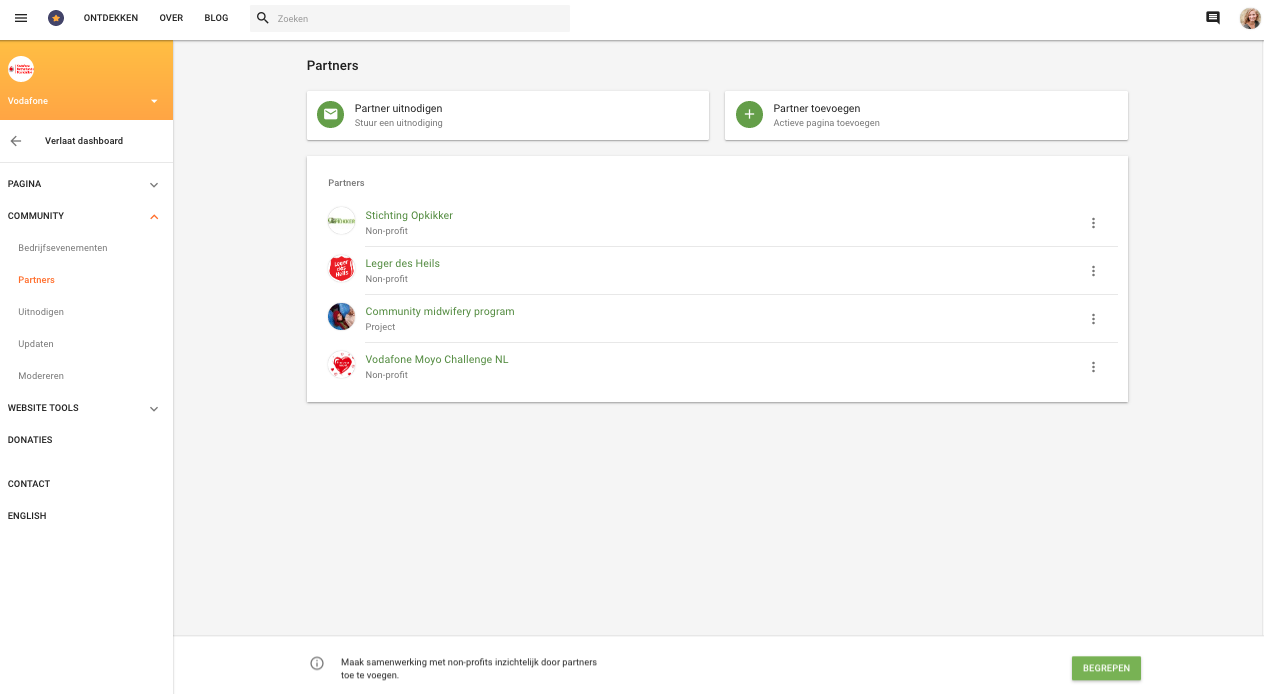Click Verlaat dashboard link

coord(84,141)
